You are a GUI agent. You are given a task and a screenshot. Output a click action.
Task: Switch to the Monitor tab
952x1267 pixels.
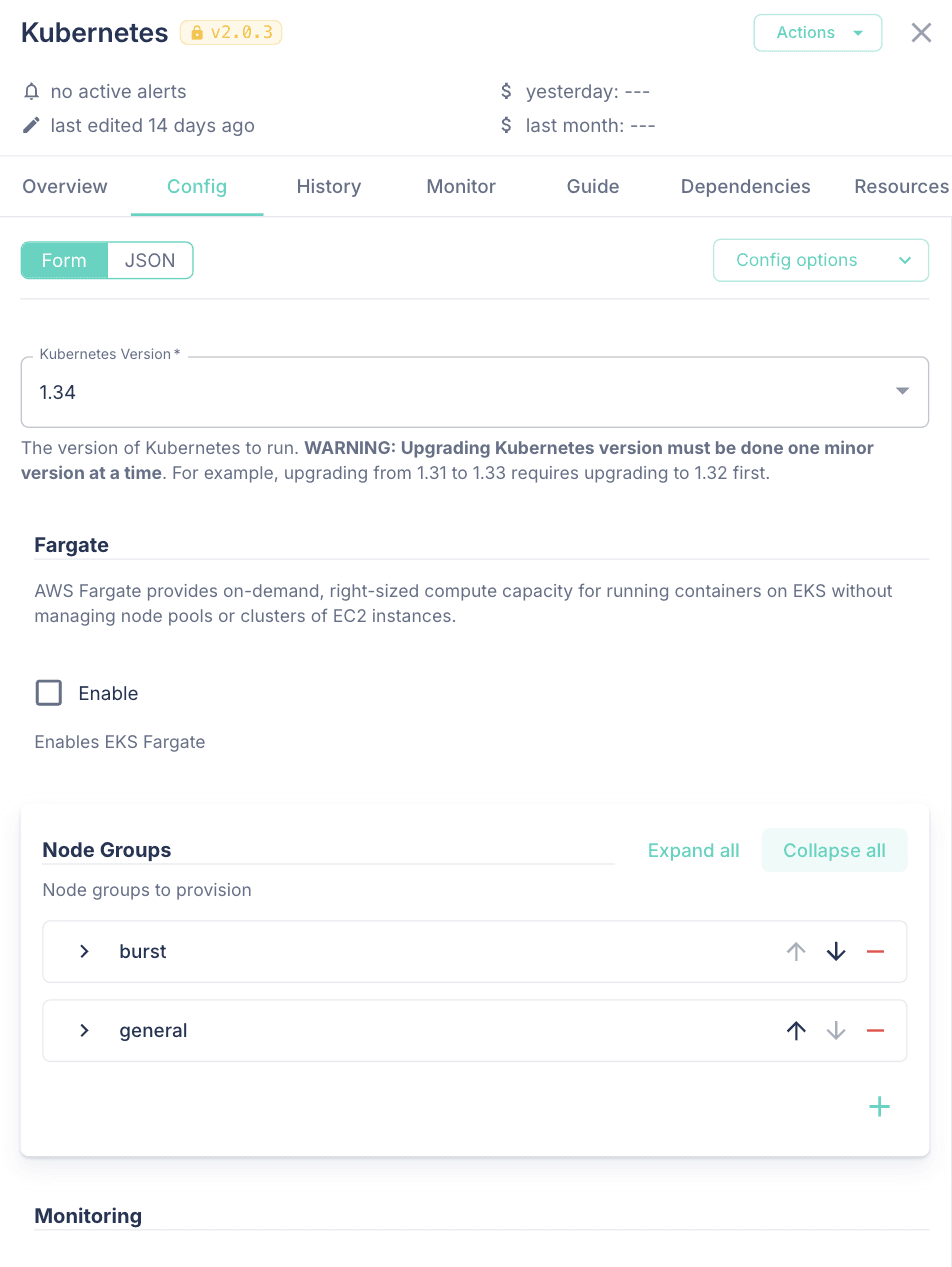[461, 186]
